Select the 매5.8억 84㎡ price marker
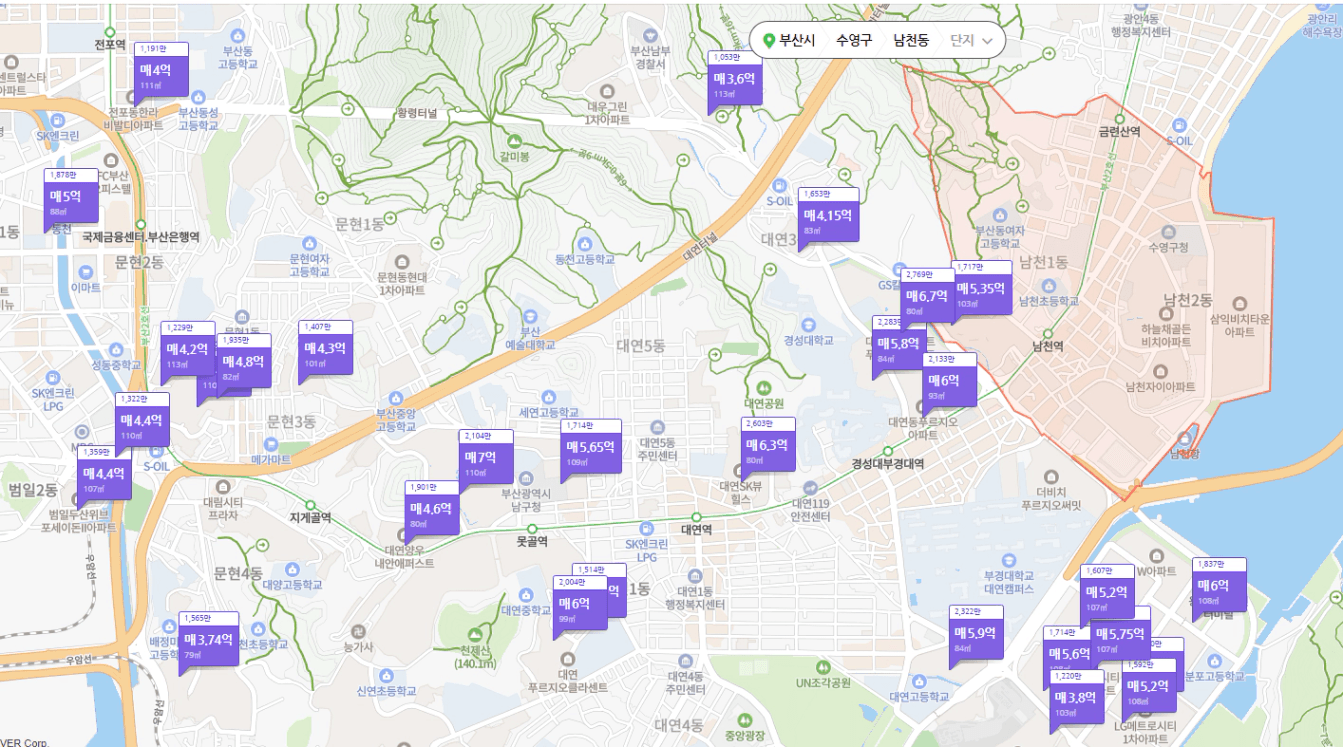This screenshot has width=1343, height=747. coord(897,347)
